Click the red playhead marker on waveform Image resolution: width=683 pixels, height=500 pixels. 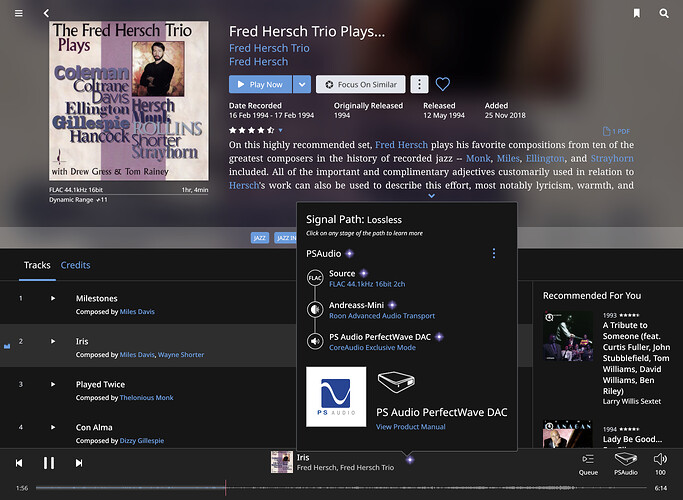(x=225, y=488)
